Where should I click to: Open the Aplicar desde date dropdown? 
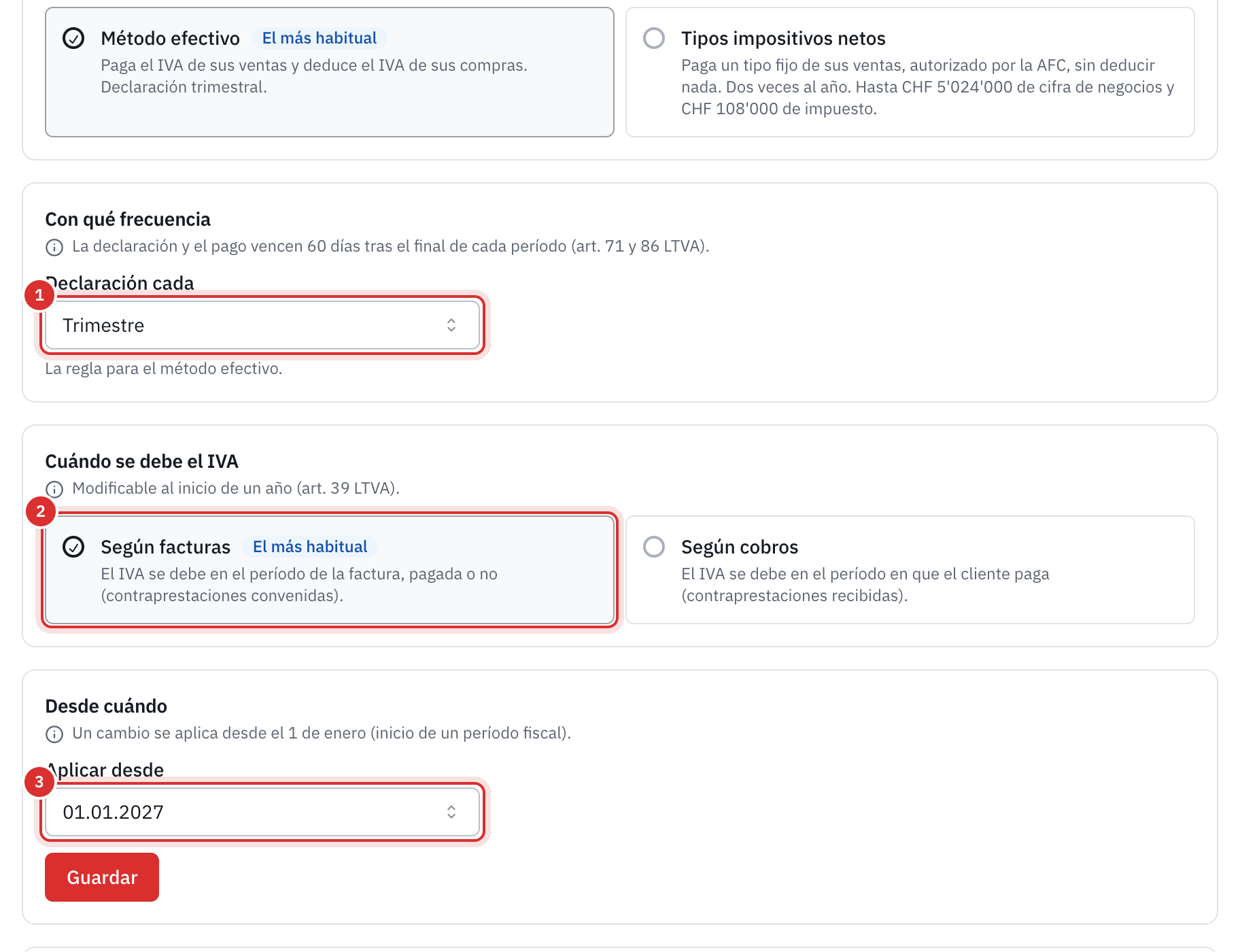click(262, 812)
